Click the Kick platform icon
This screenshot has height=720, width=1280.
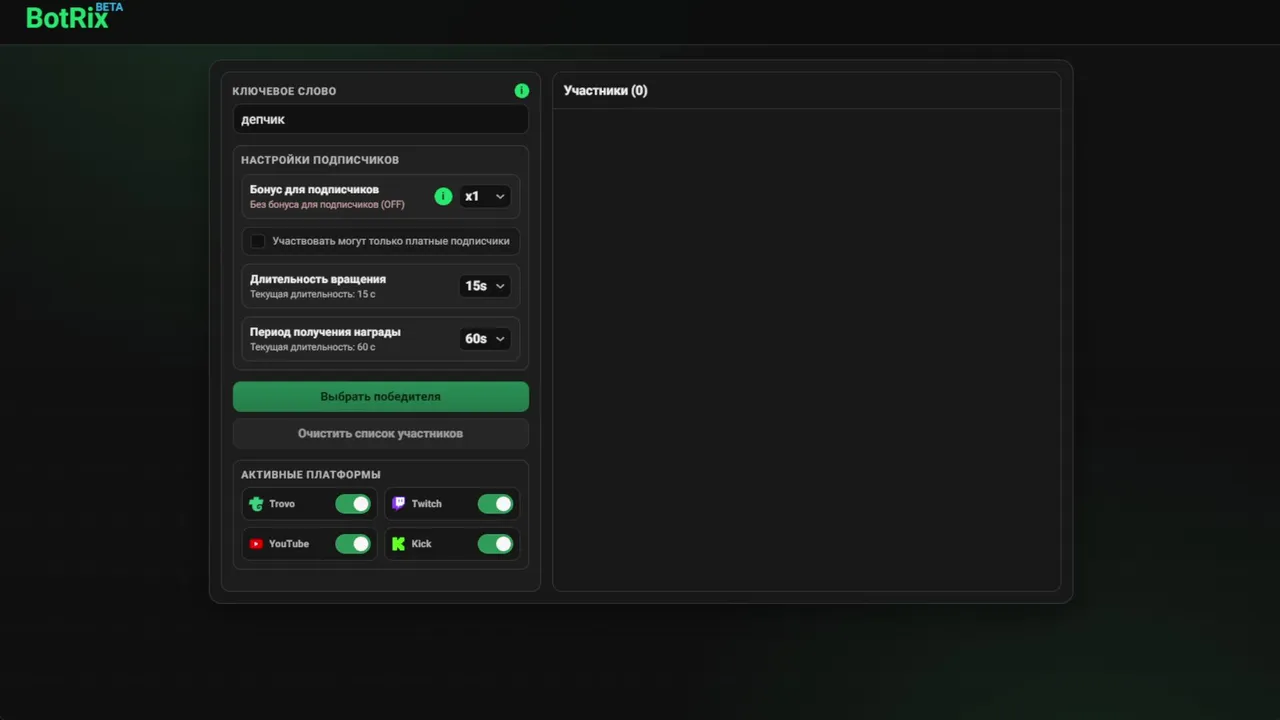click(399, 544)
